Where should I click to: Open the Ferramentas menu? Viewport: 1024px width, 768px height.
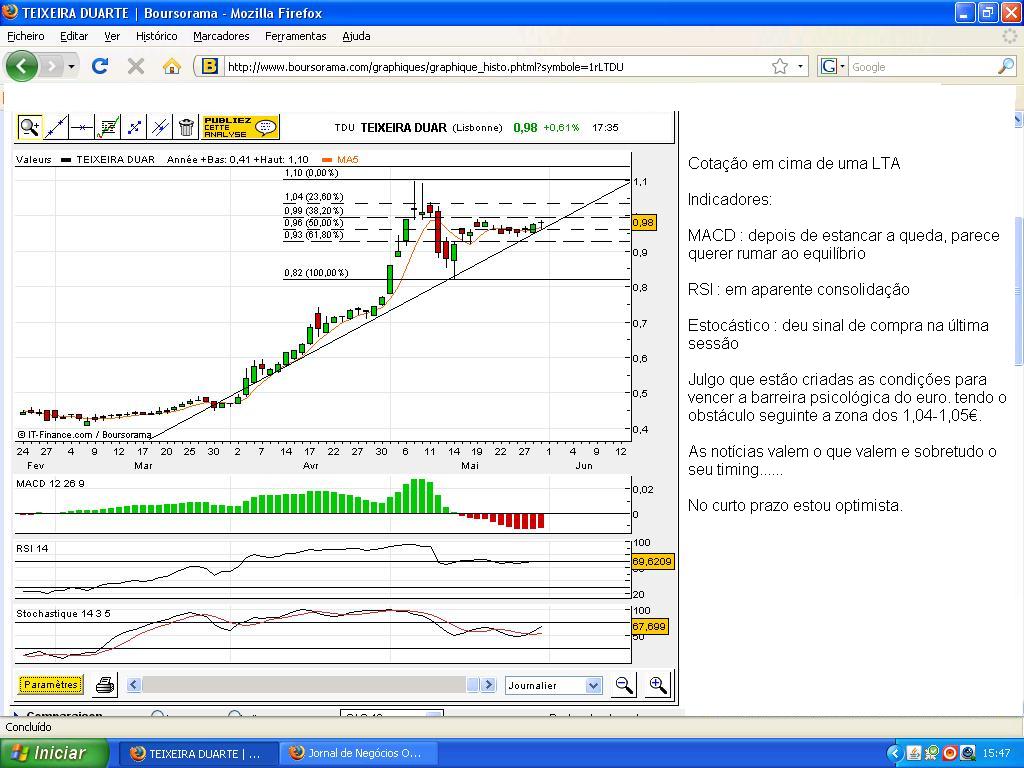[296, 37]
